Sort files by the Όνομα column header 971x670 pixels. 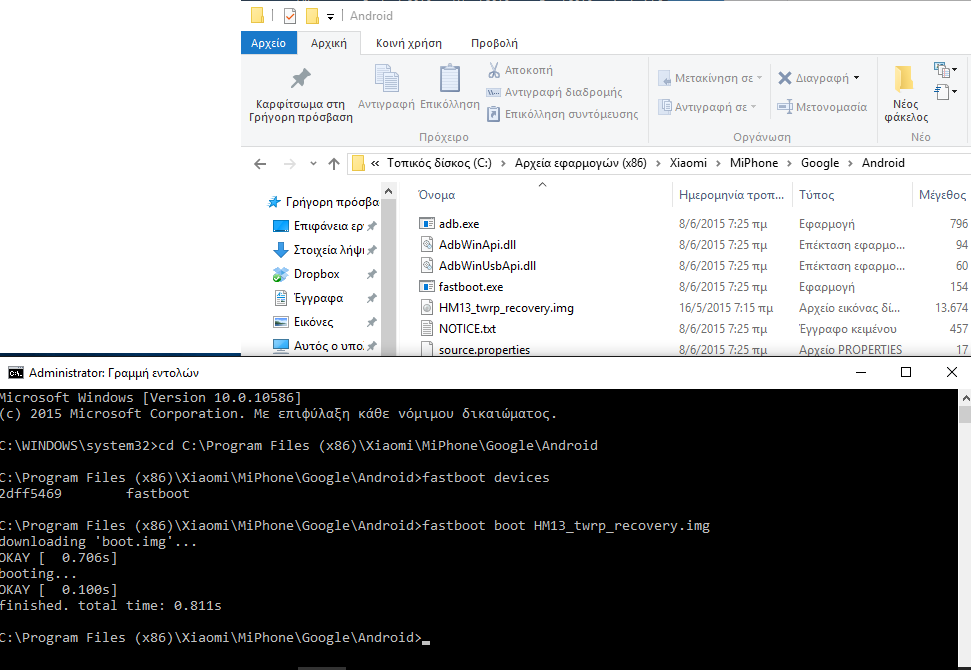(x=437, y=195)
